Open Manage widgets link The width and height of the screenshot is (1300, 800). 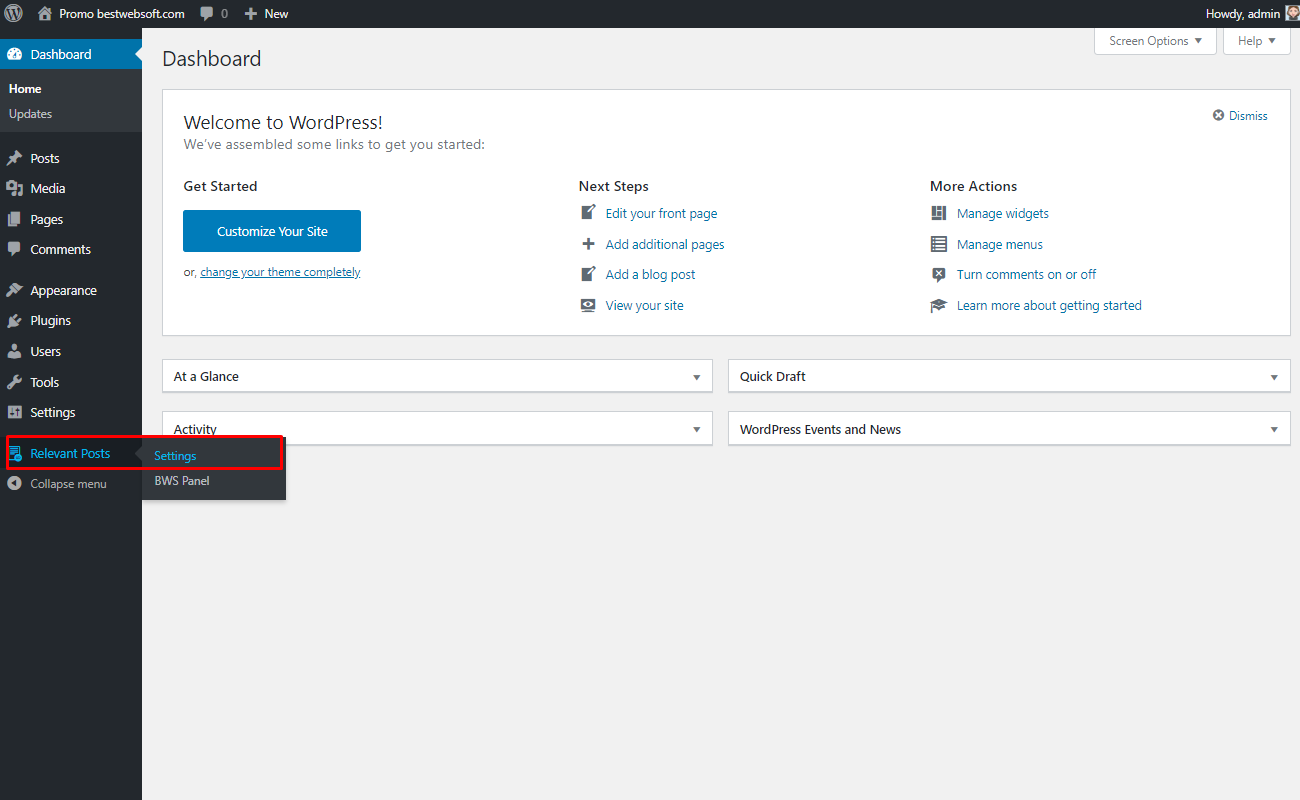pos(1003,213)
